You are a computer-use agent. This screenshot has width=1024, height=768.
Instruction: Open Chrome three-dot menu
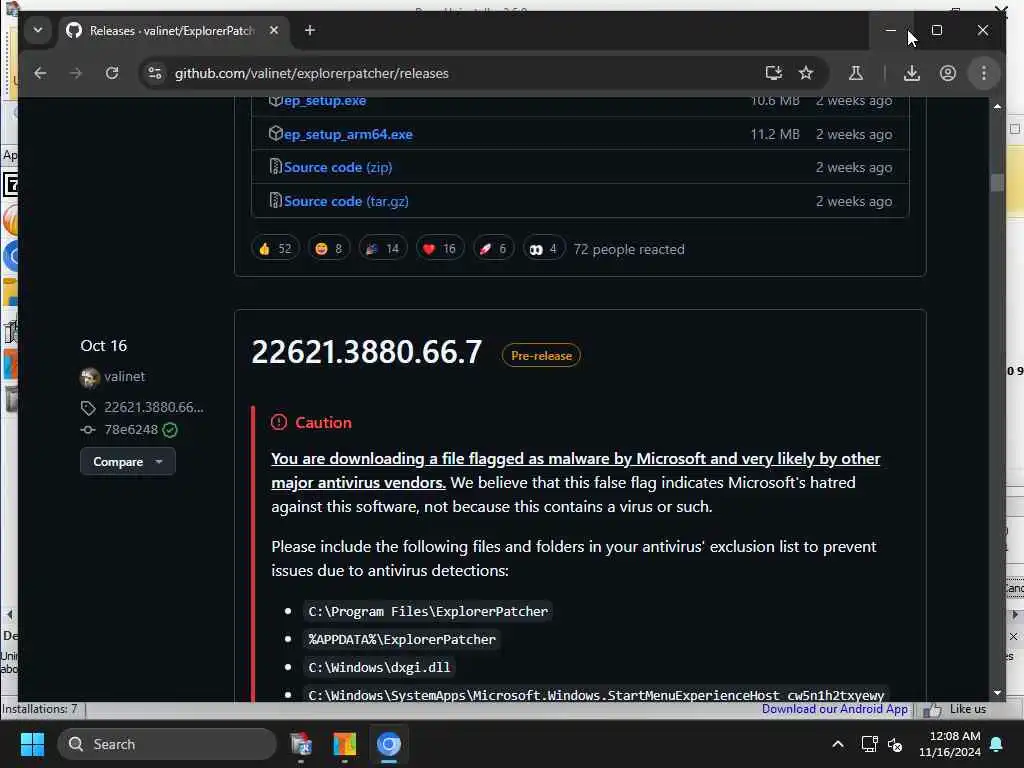click(984, 73)
